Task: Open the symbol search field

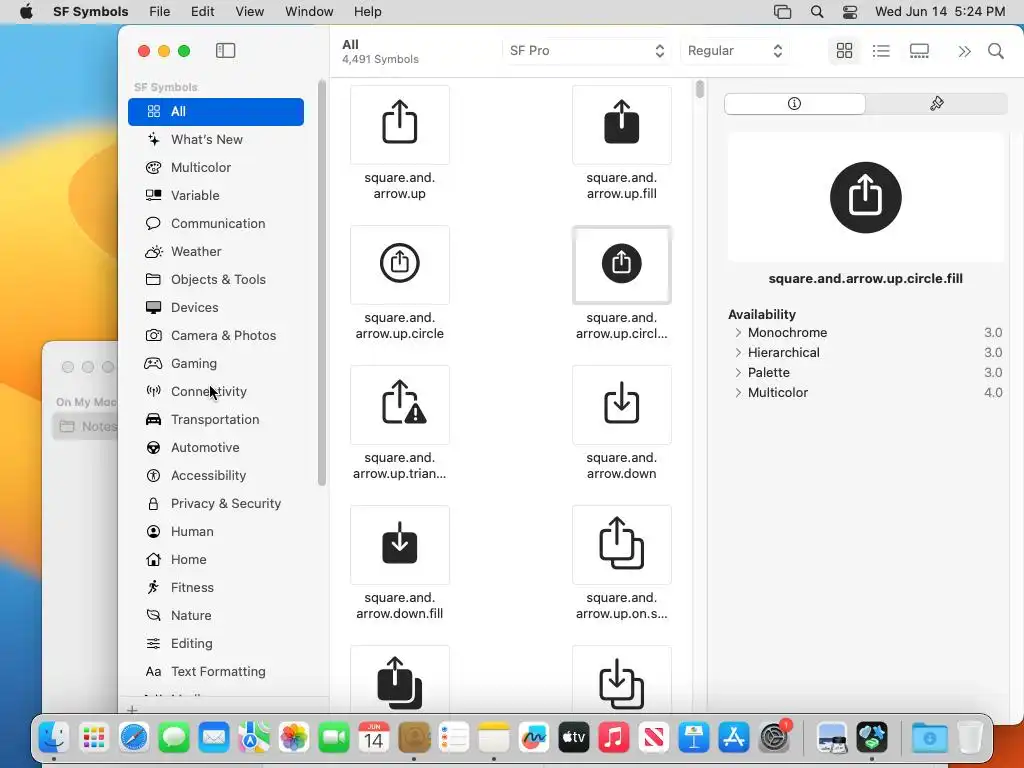Action: [x=996, y=51]
